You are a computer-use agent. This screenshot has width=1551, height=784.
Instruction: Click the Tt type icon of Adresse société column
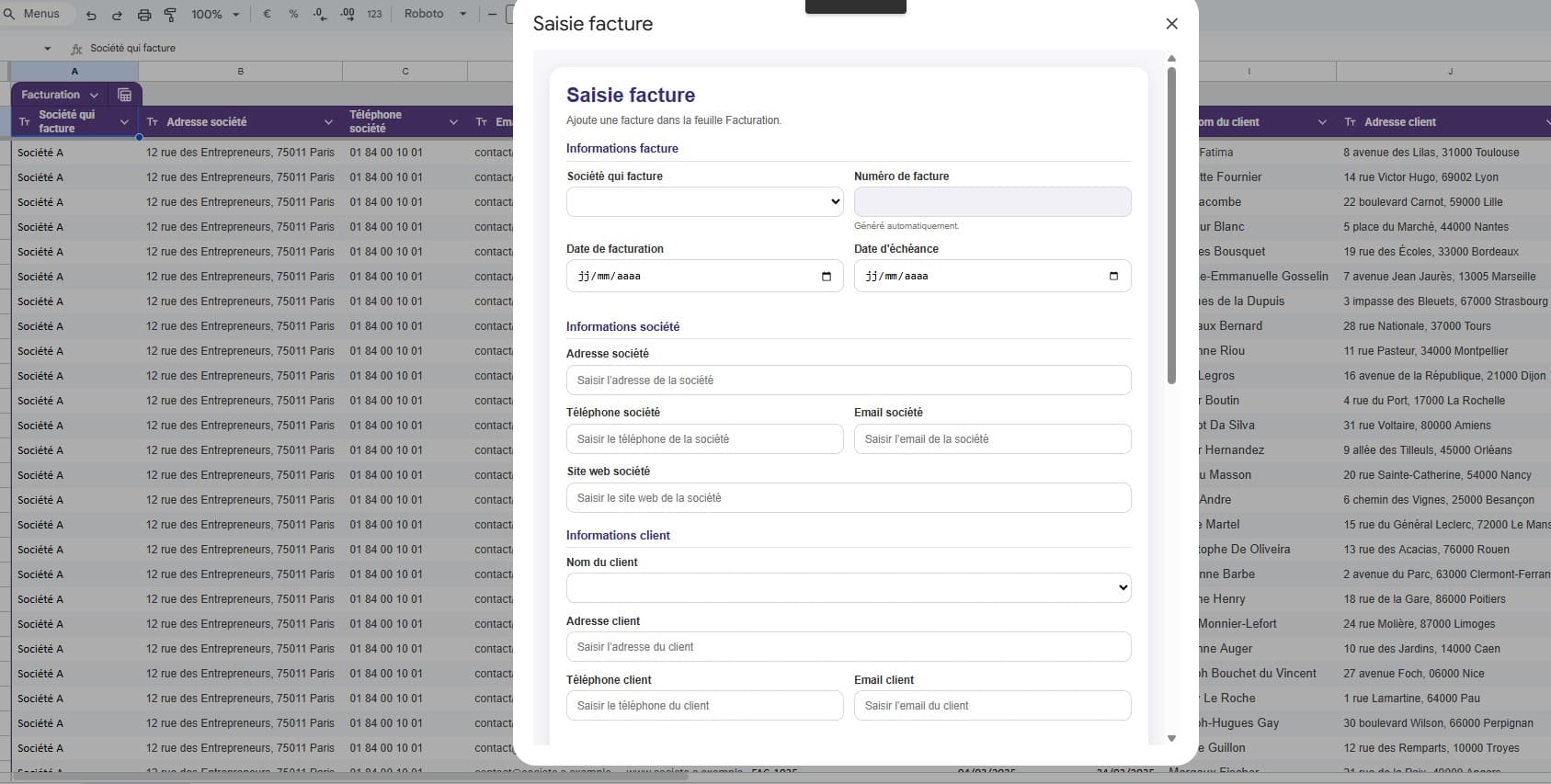[153, 122]
